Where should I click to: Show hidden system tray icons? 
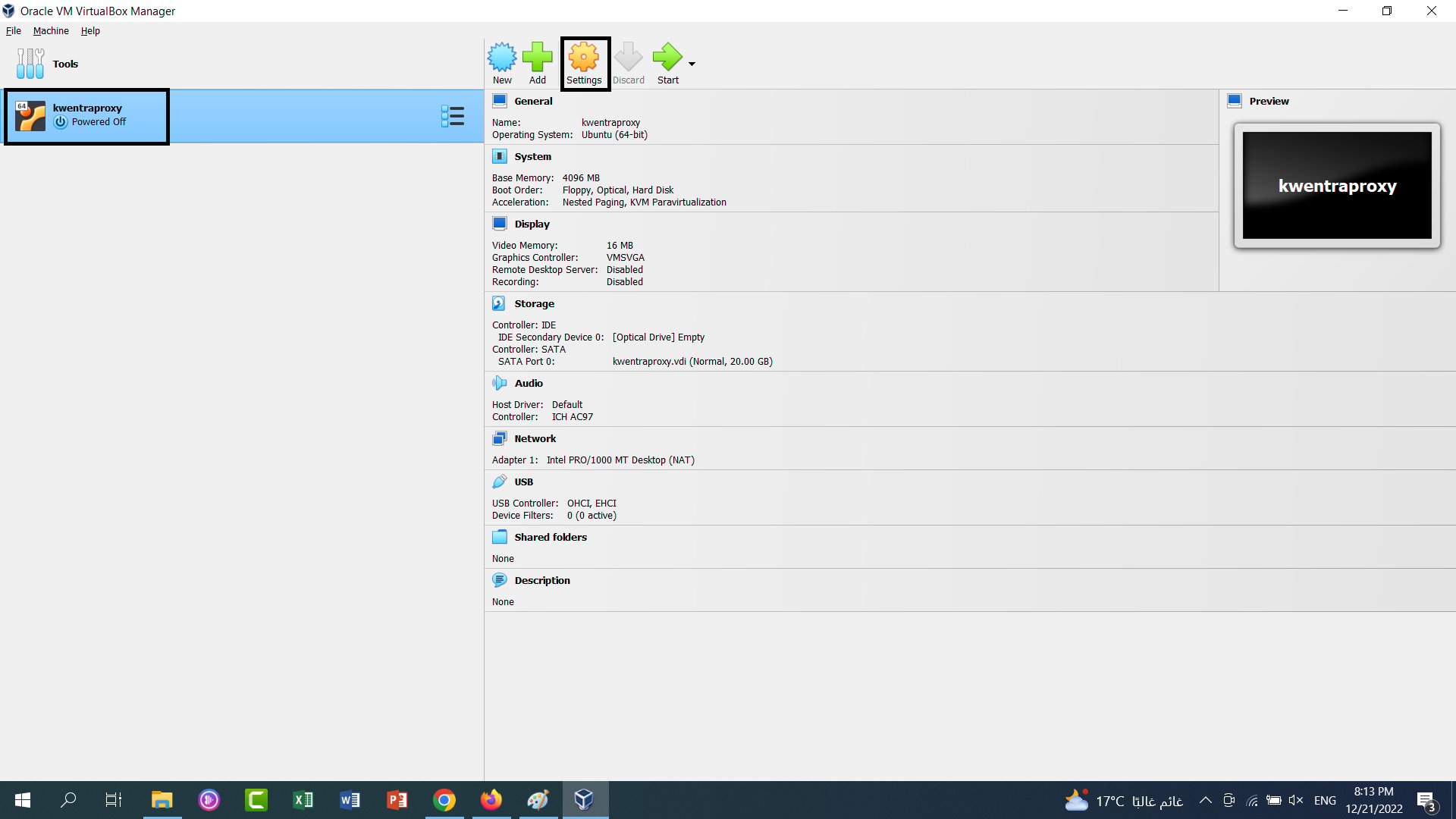click(1205, 800)
